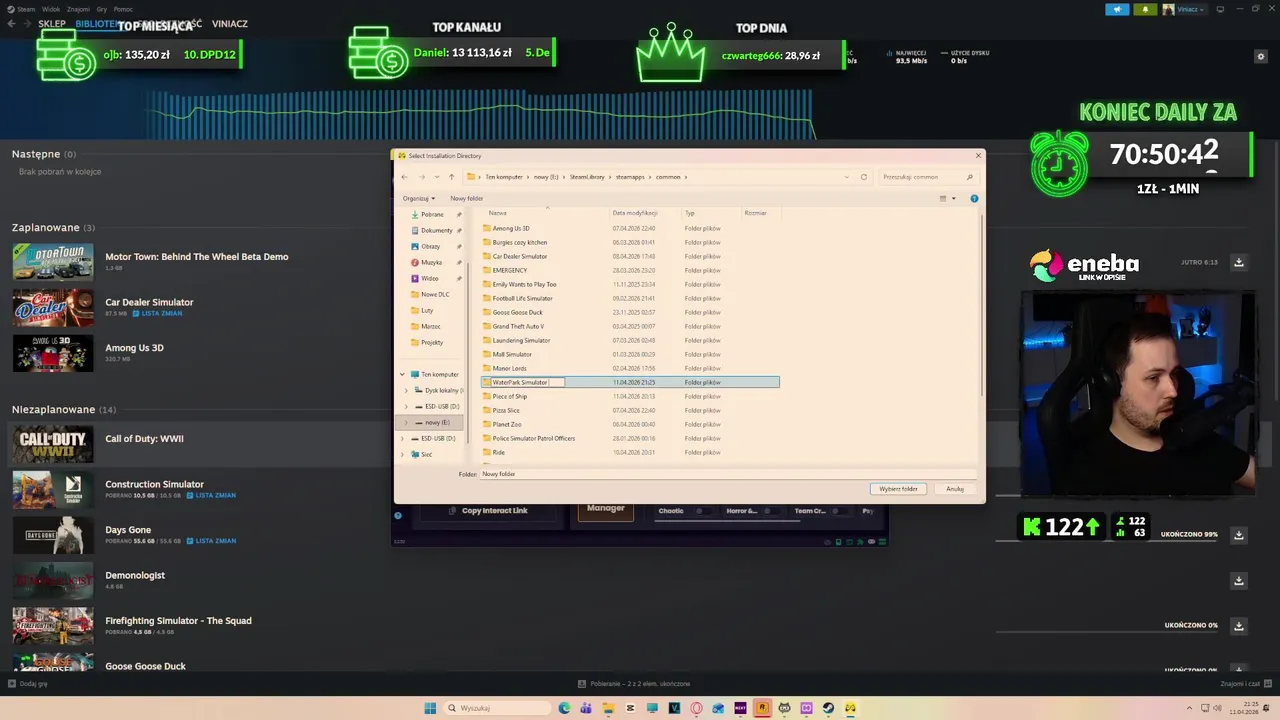
Task: Click the green notifications bell in Steam
Action: (x=1146, y=9)
